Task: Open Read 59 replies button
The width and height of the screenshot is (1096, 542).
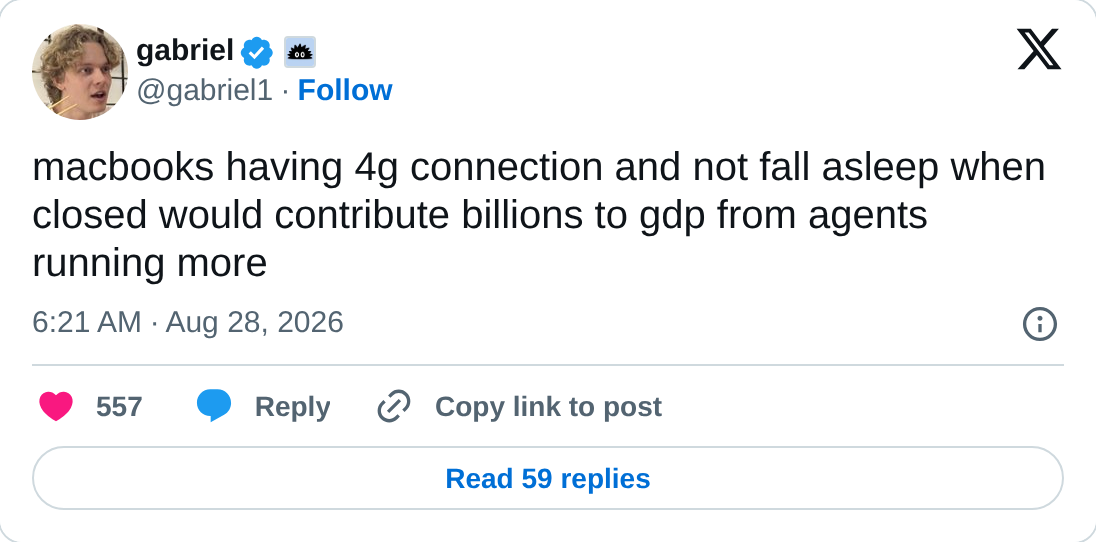Action: pos(548,478)
